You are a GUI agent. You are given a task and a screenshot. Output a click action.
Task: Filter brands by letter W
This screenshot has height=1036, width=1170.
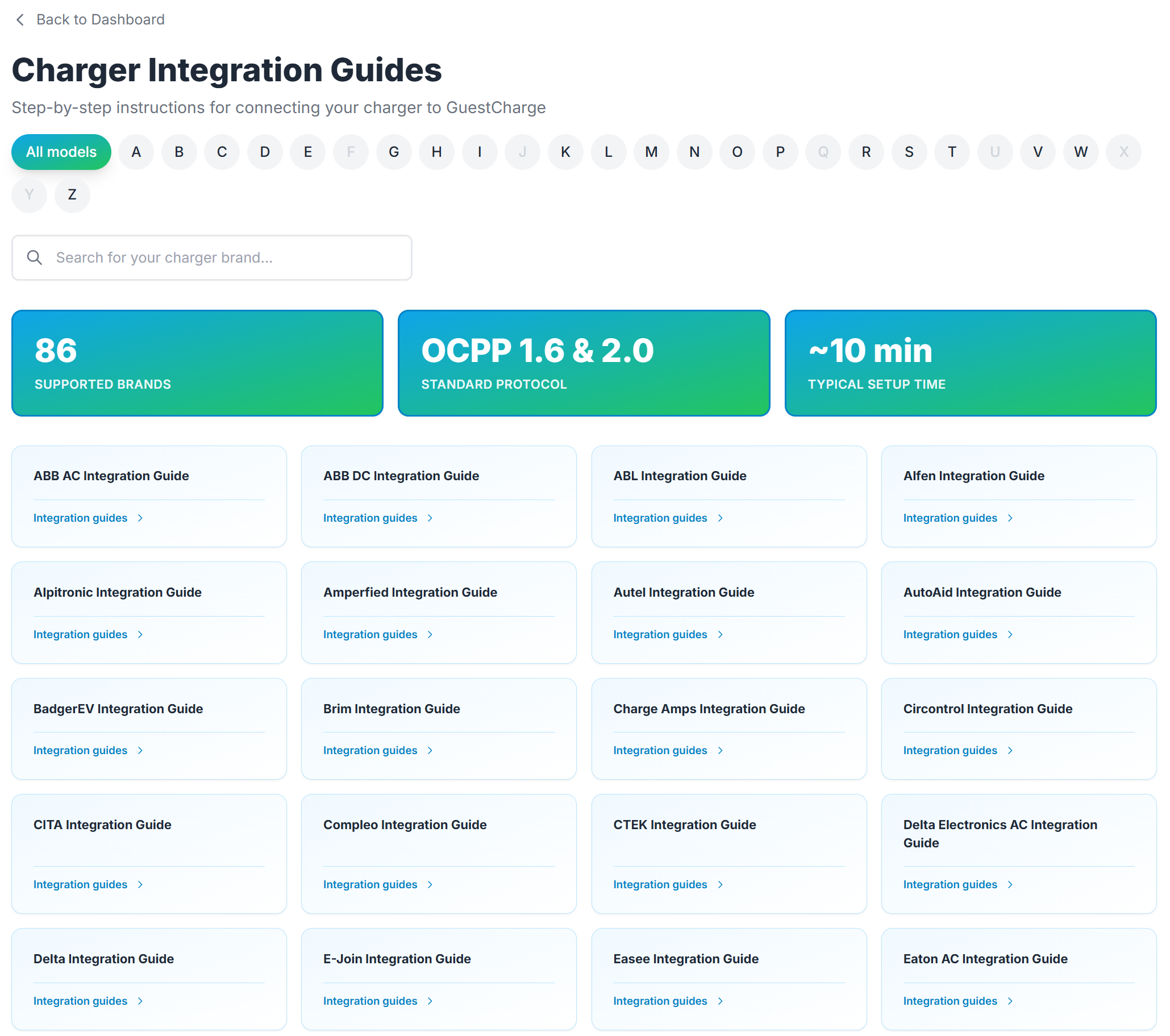pyautogui.click(x=1081, y=152)
